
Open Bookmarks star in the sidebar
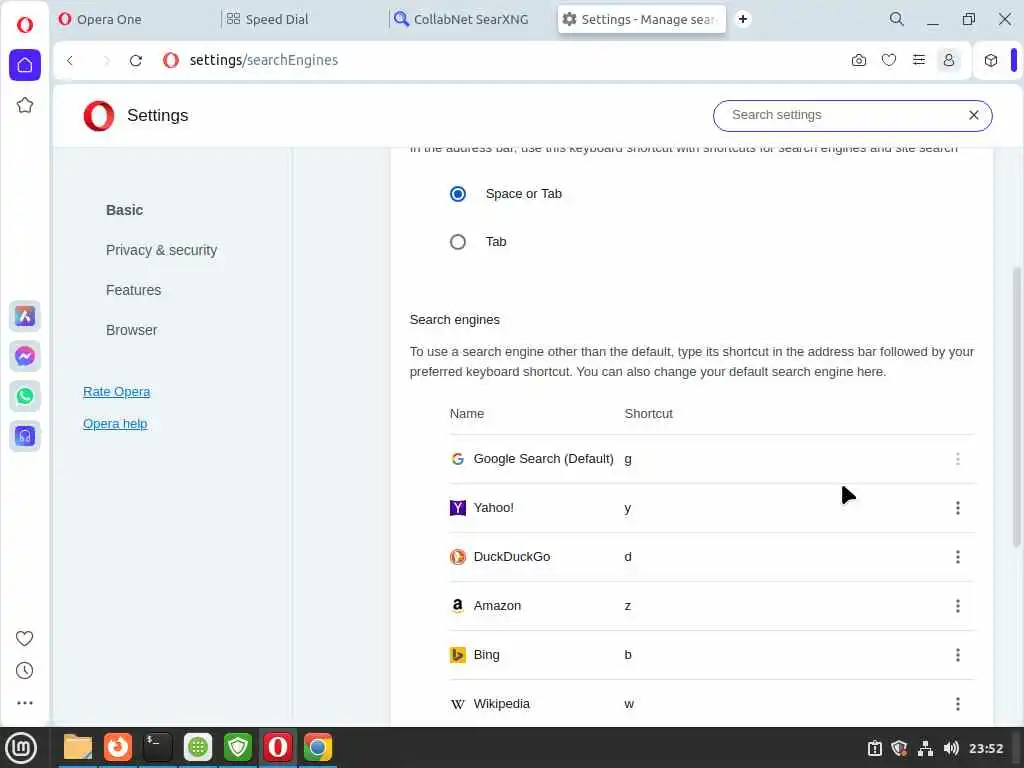pyautogui.click(x=25, y=105)
